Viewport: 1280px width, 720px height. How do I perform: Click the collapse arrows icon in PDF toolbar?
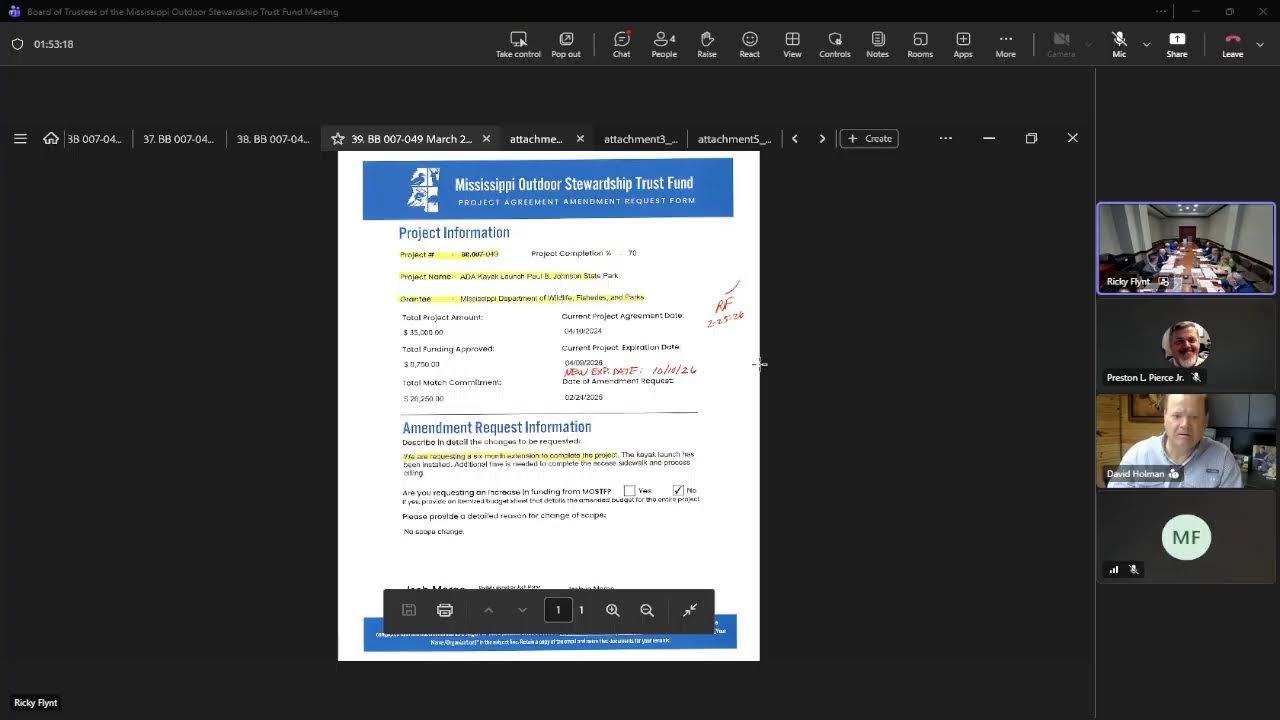coord(690,610)
